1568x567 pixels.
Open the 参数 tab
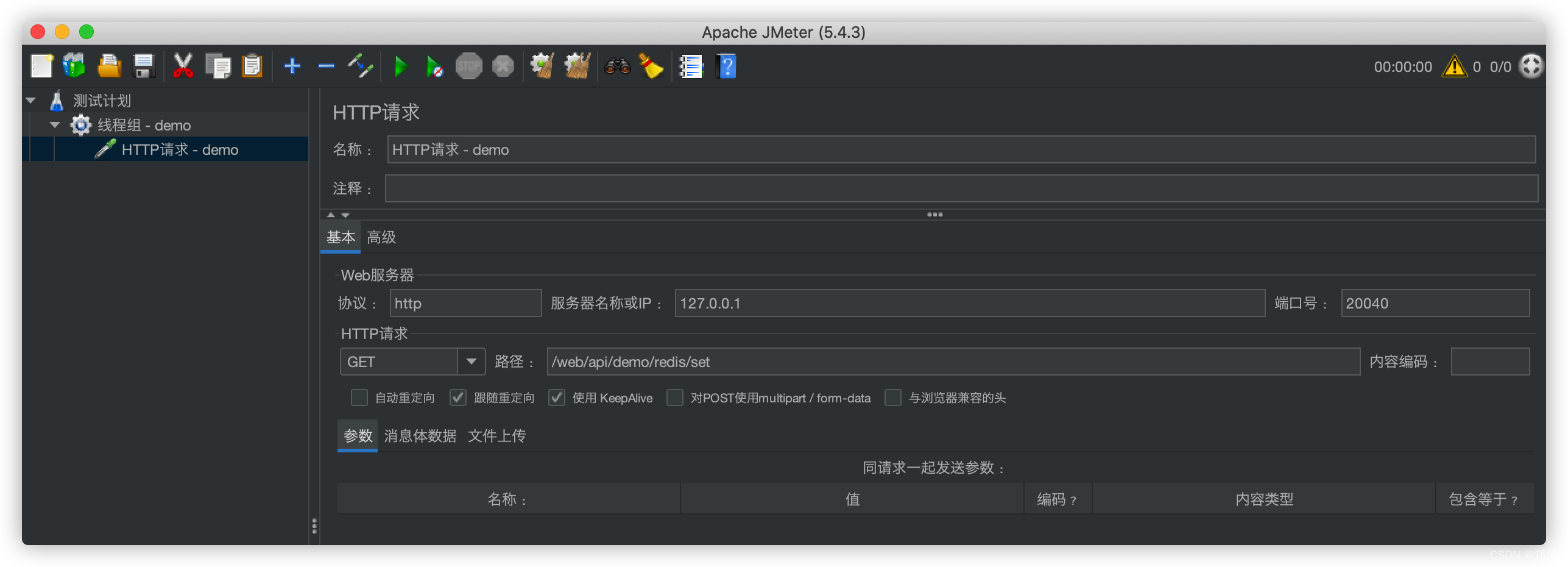click(x=358, y=436)
